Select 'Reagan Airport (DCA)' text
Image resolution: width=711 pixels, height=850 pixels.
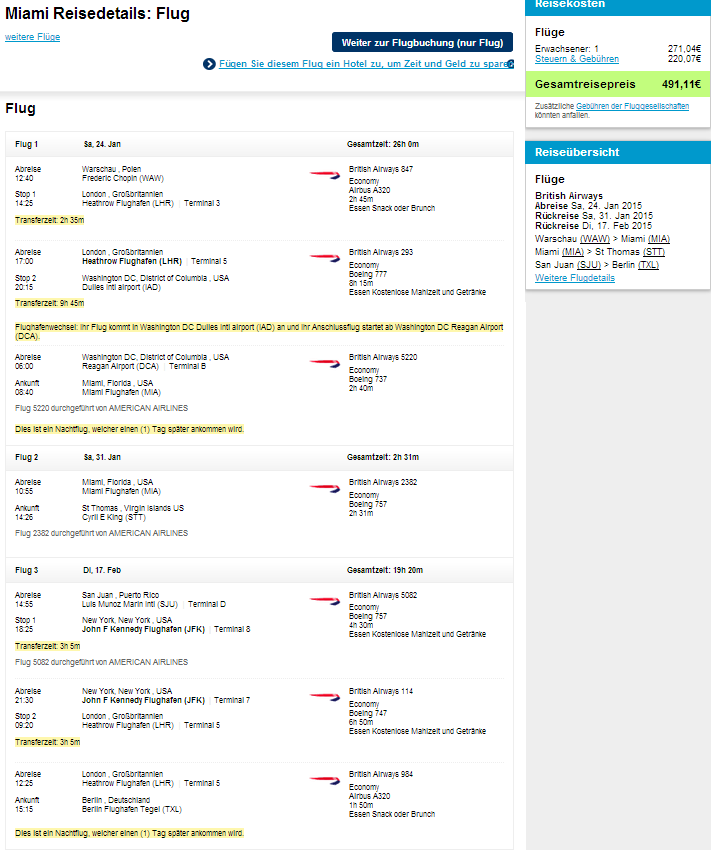pos(120,366)
